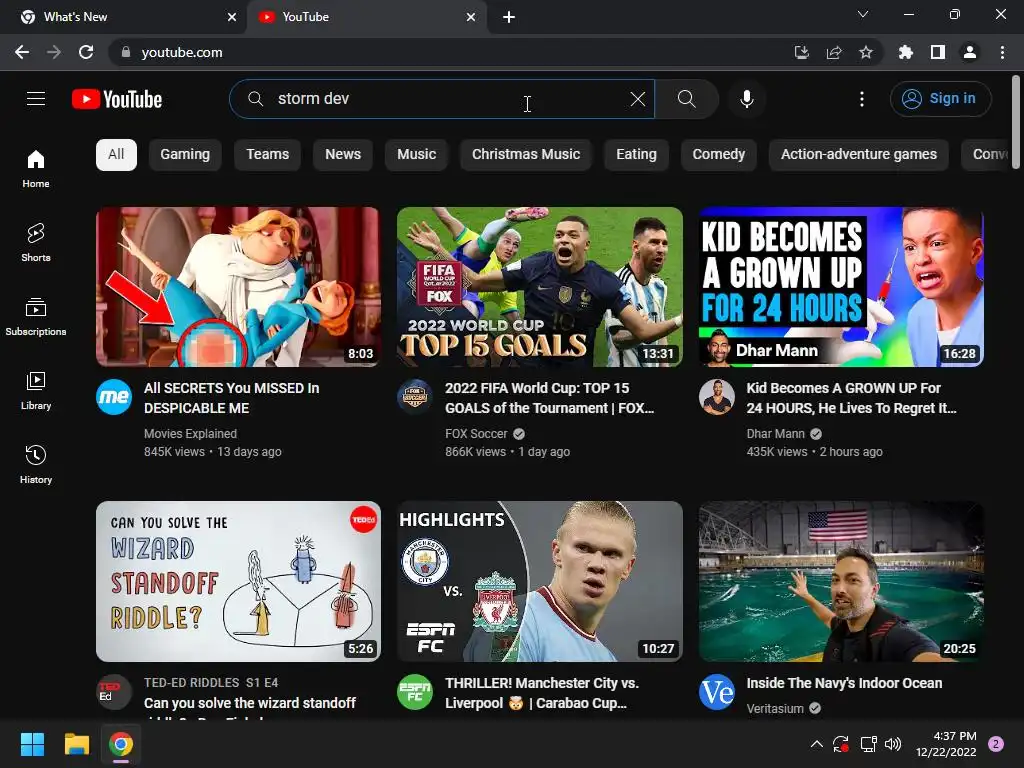Click the Sign in button
The height and width of the screenshot is (768, 1024).
coord(940,99)
